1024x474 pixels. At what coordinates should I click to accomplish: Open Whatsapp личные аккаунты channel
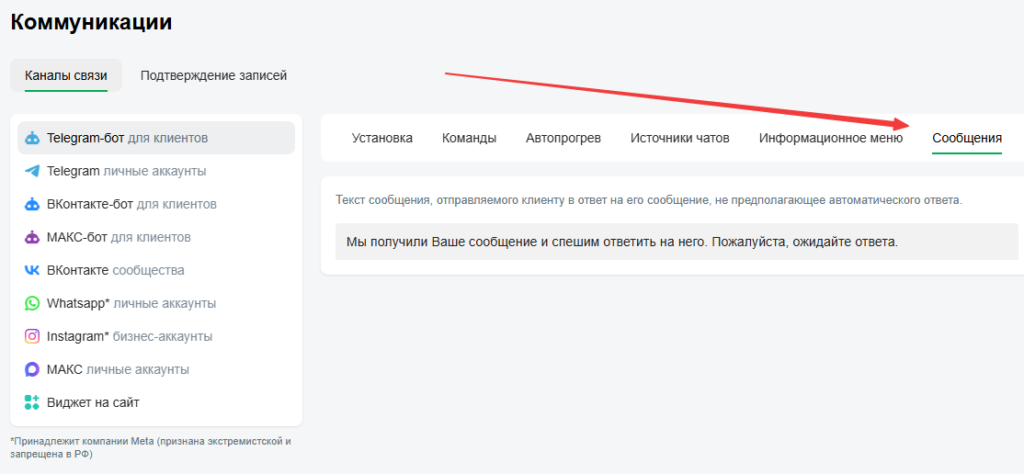coord(156,304)
